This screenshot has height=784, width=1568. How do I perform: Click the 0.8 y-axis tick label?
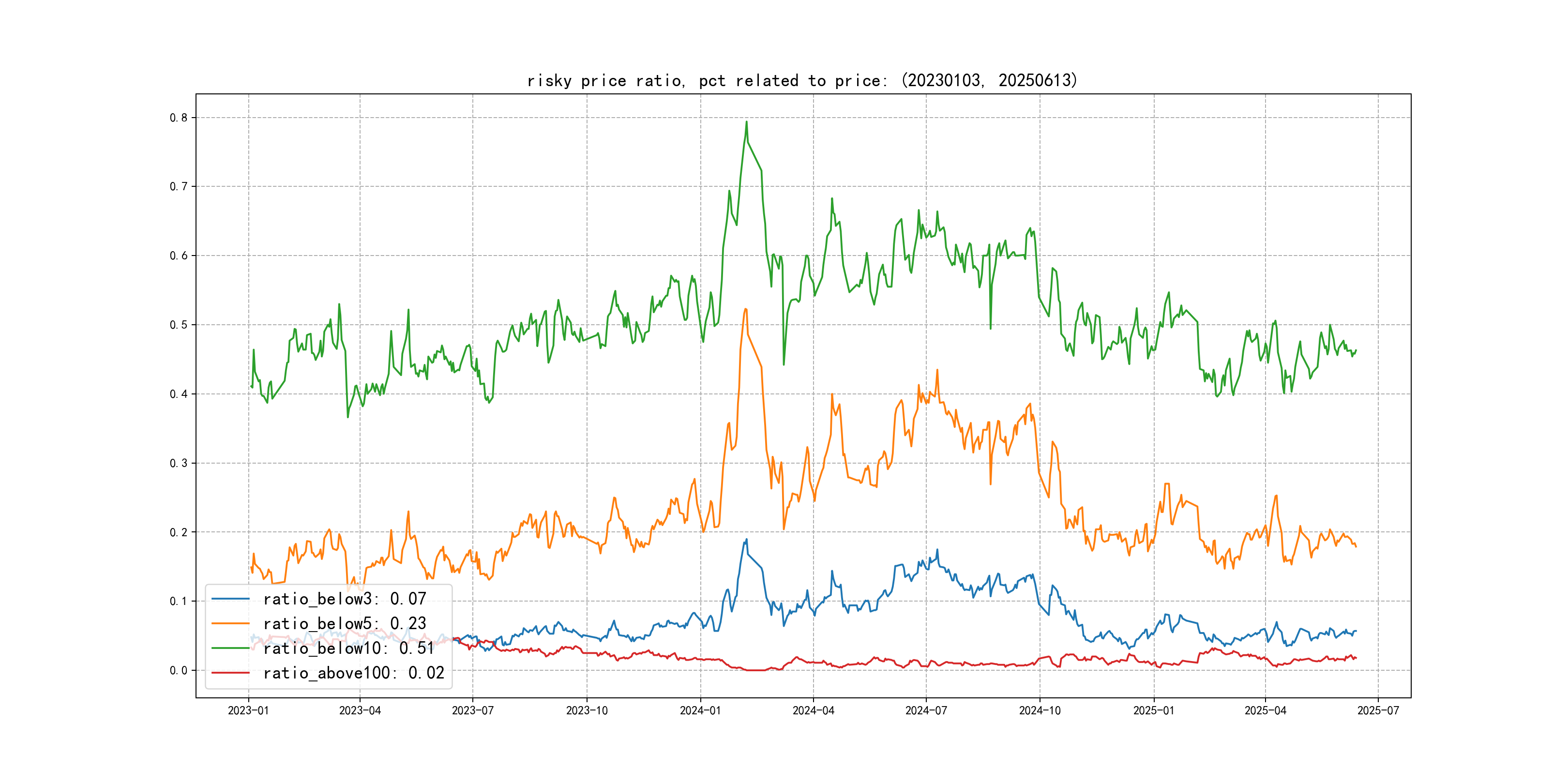click(179, 118)
